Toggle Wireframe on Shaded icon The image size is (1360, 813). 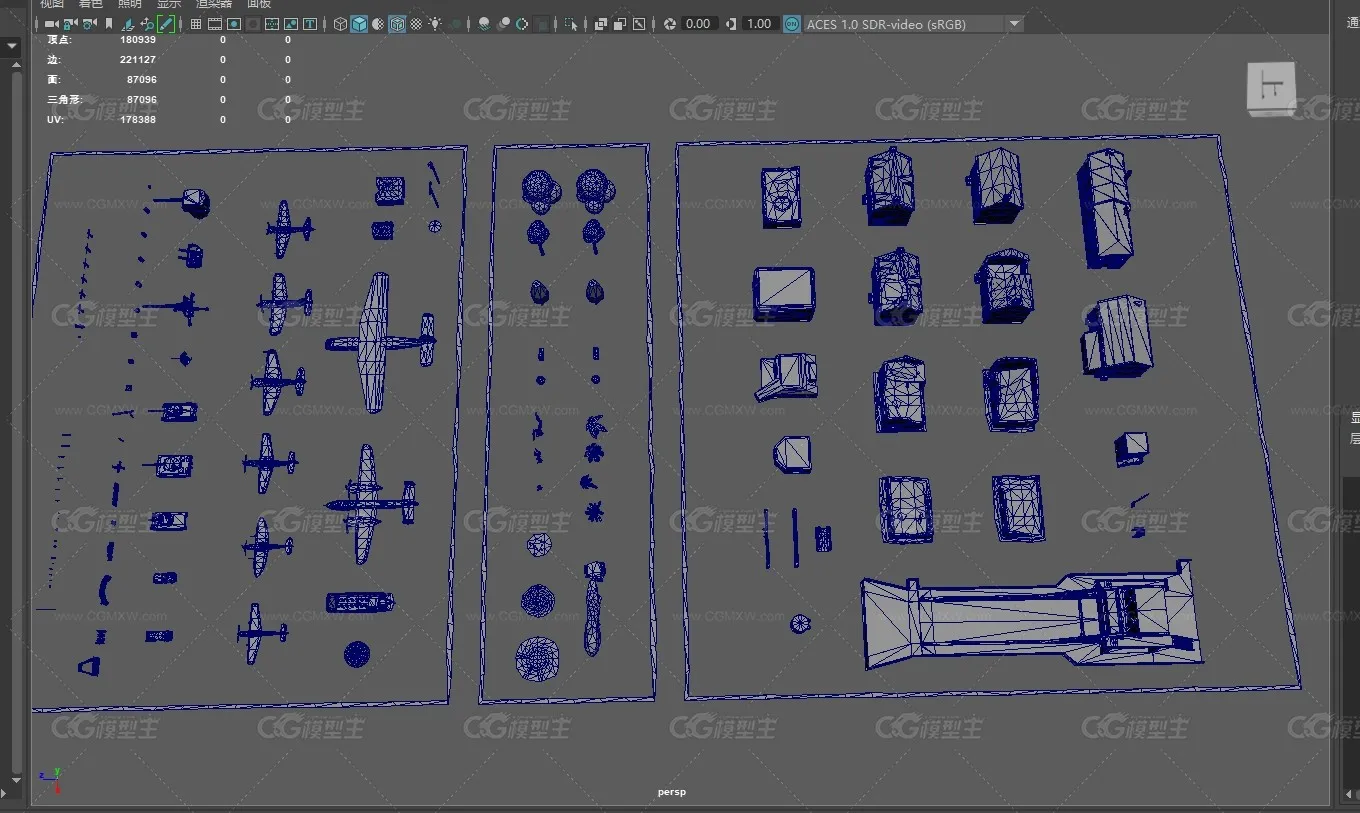397,24
